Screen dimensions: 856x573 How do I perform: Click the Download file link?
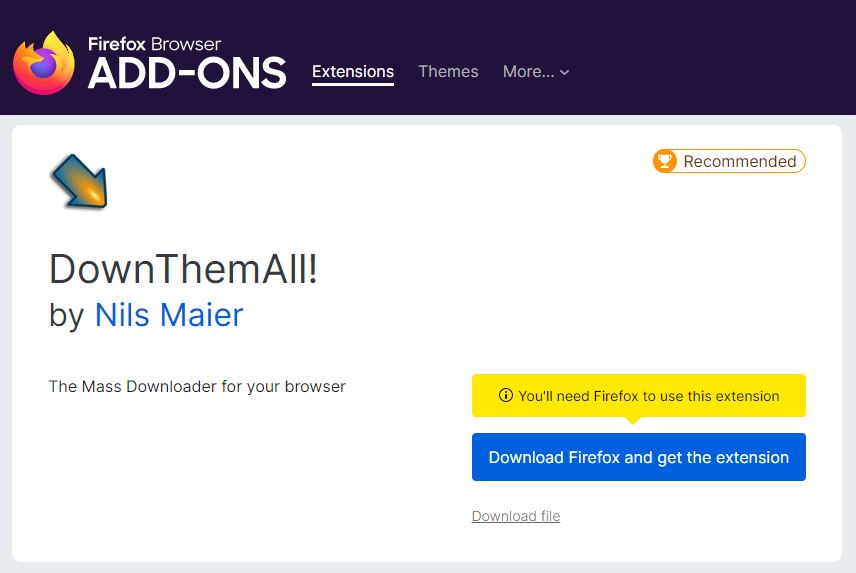coord(516,516)
